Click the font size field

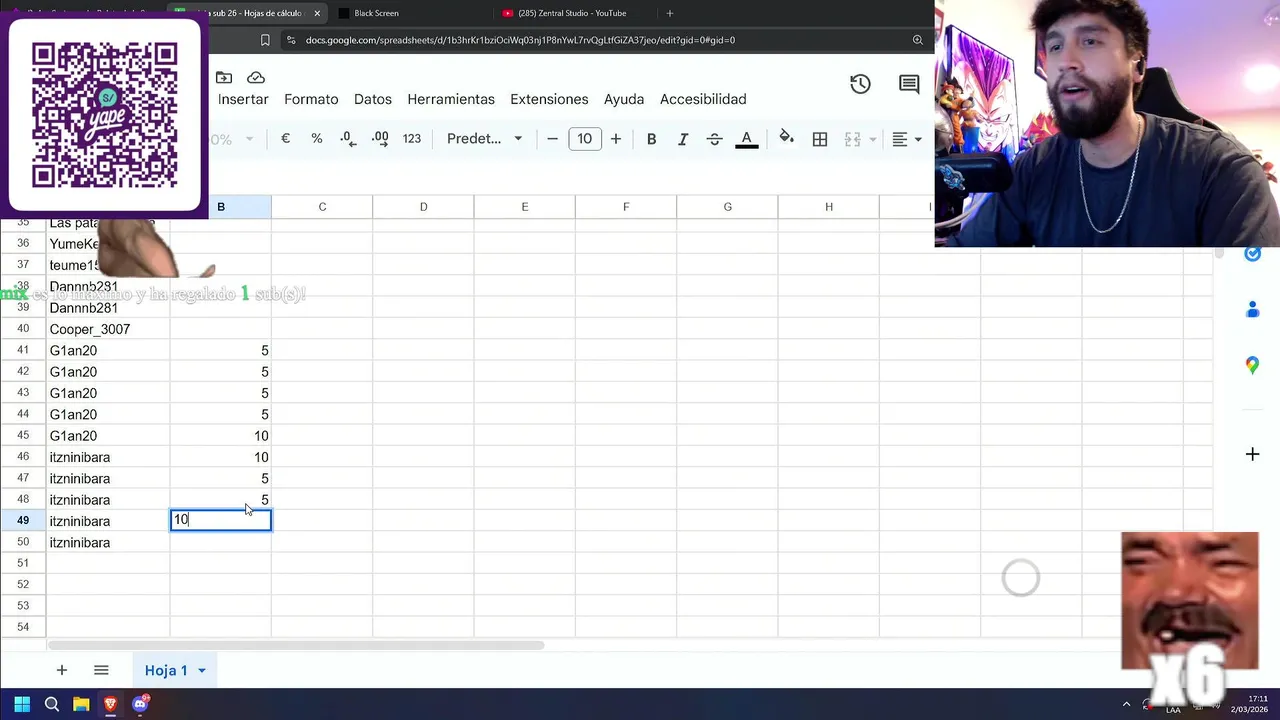click(585, 139)
